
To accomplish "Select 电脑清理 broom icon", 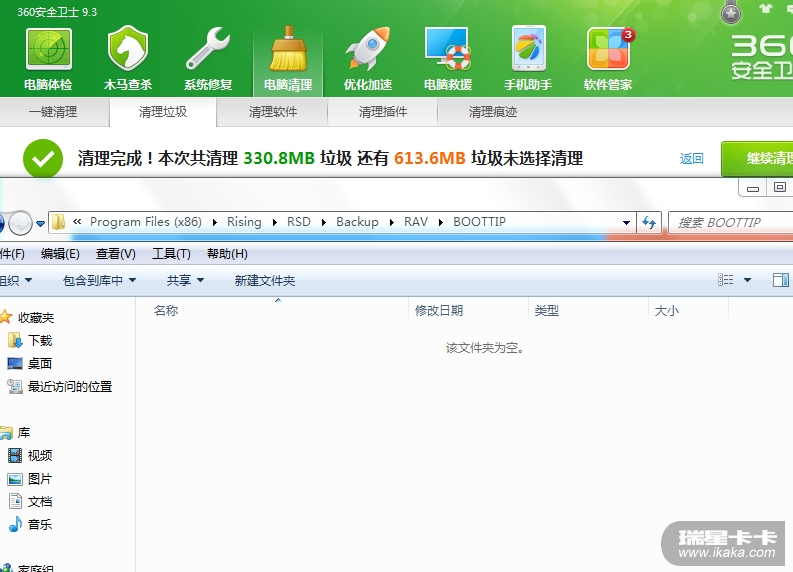I will pyautogui.click(x=288, y=49).
